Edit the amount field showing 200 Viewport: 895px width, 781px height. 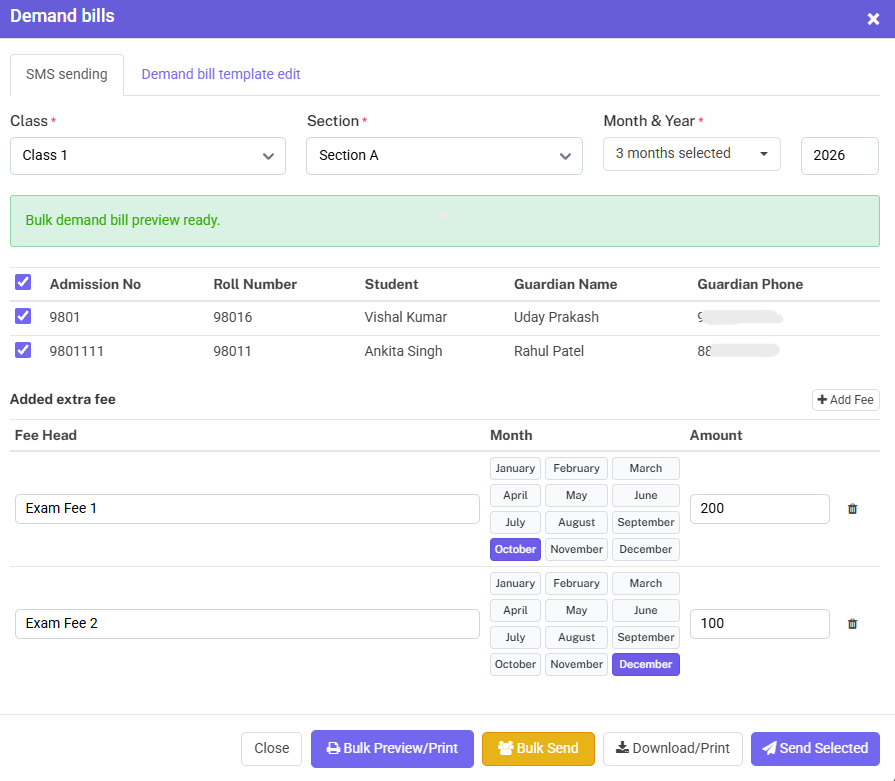(759, 509)
